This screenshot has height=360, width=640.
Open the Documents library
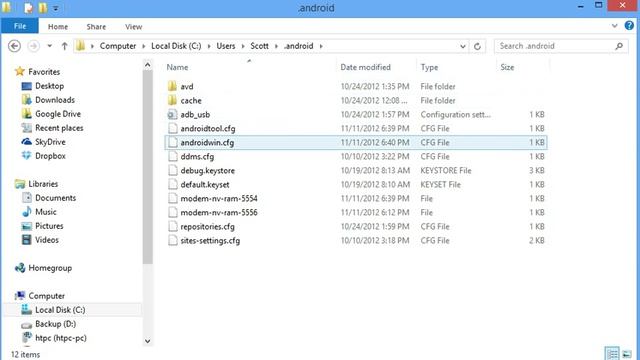pos(55,198)
